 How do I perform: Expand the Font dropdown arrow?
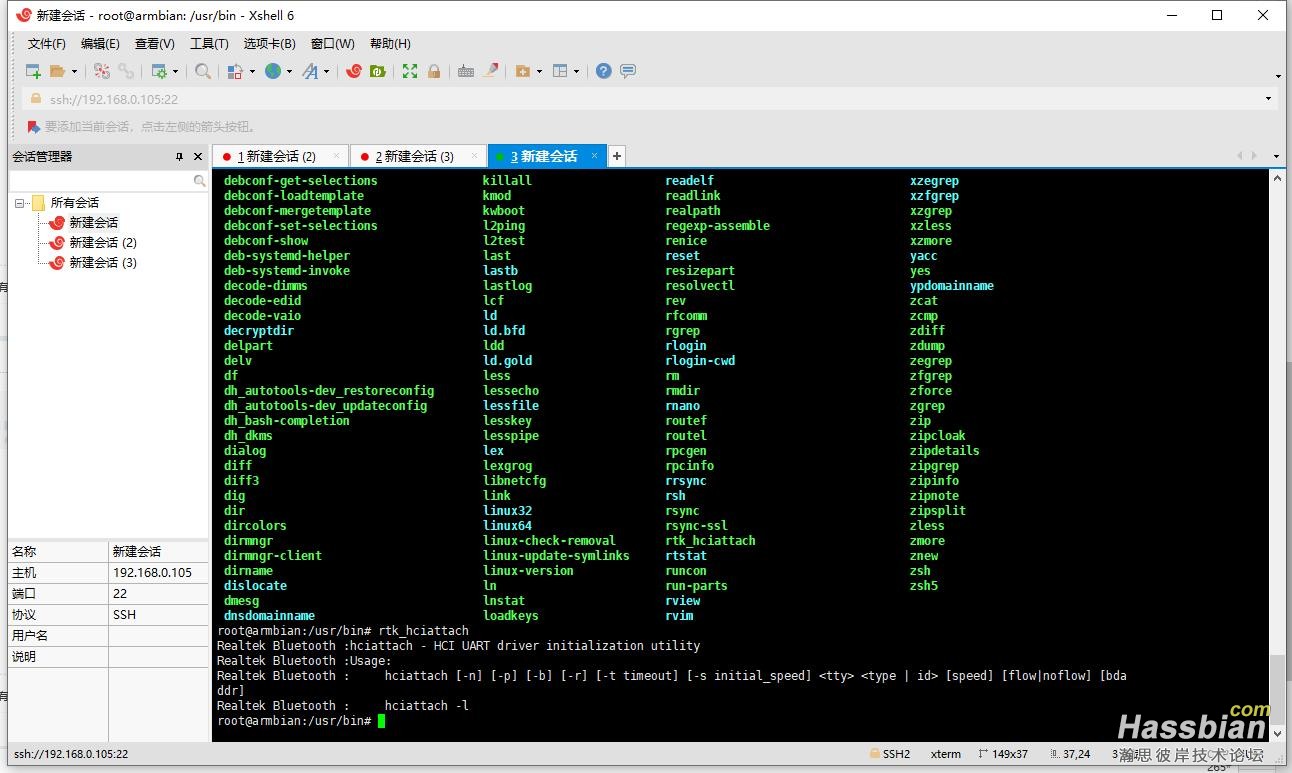tap(326, 71)
